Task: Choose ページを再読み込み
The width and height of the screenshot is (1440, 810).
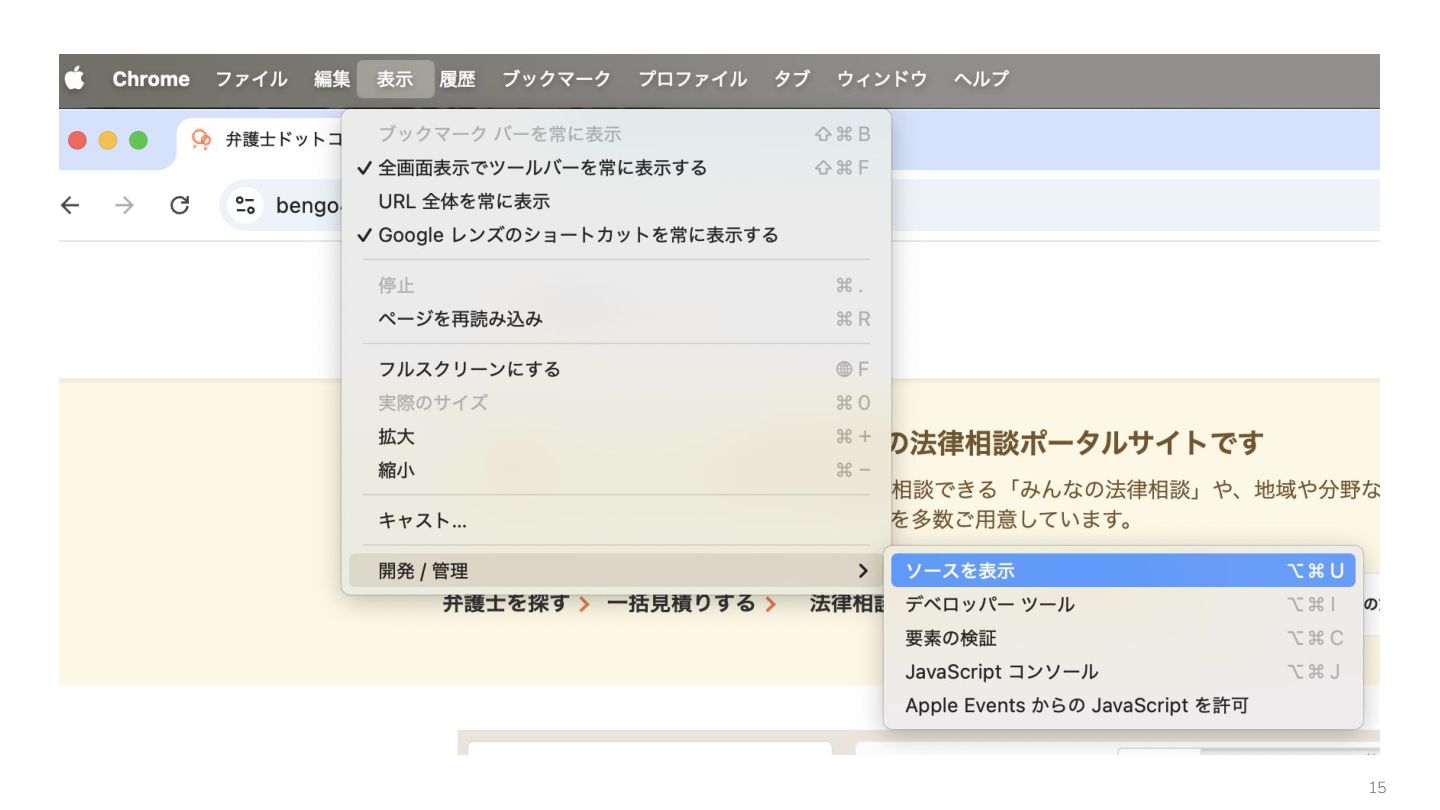Action: (616, 319)
